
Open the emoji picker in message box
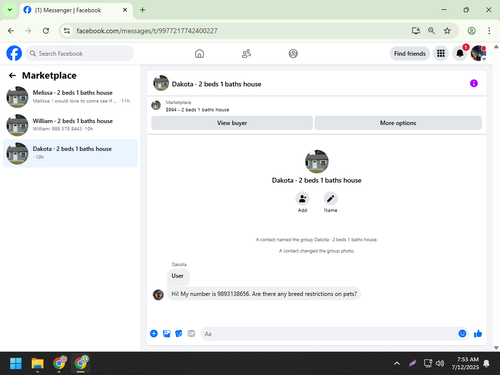click(462, 333)
